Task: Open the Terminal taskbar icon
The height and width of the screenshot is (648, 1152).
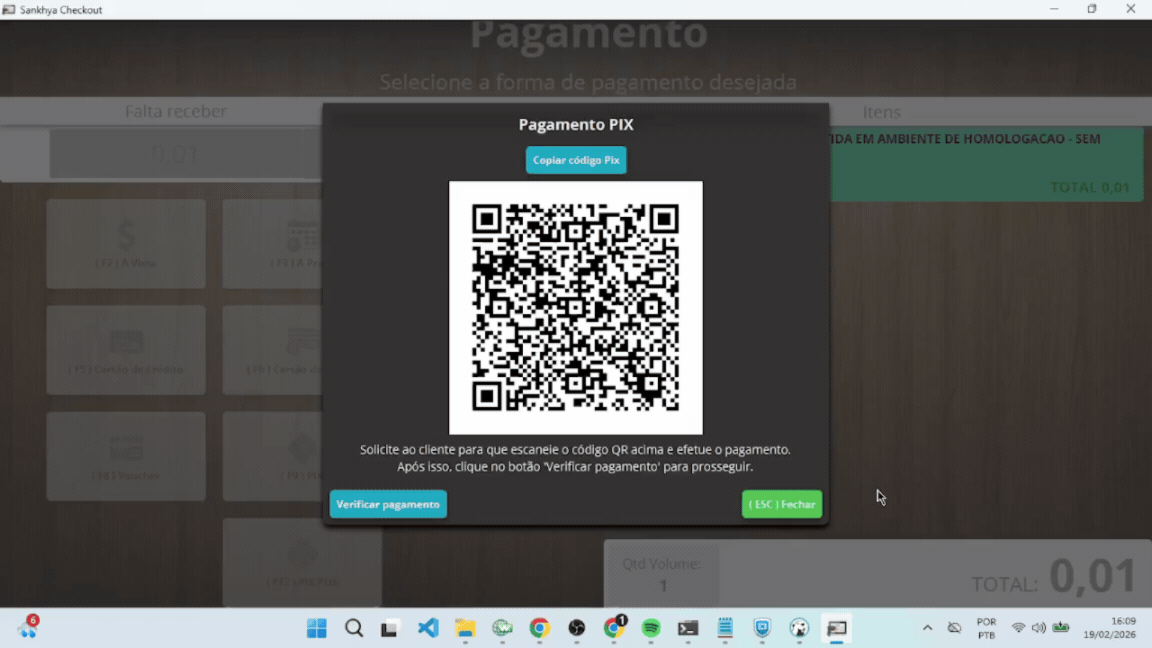Action: coord(688,628)
